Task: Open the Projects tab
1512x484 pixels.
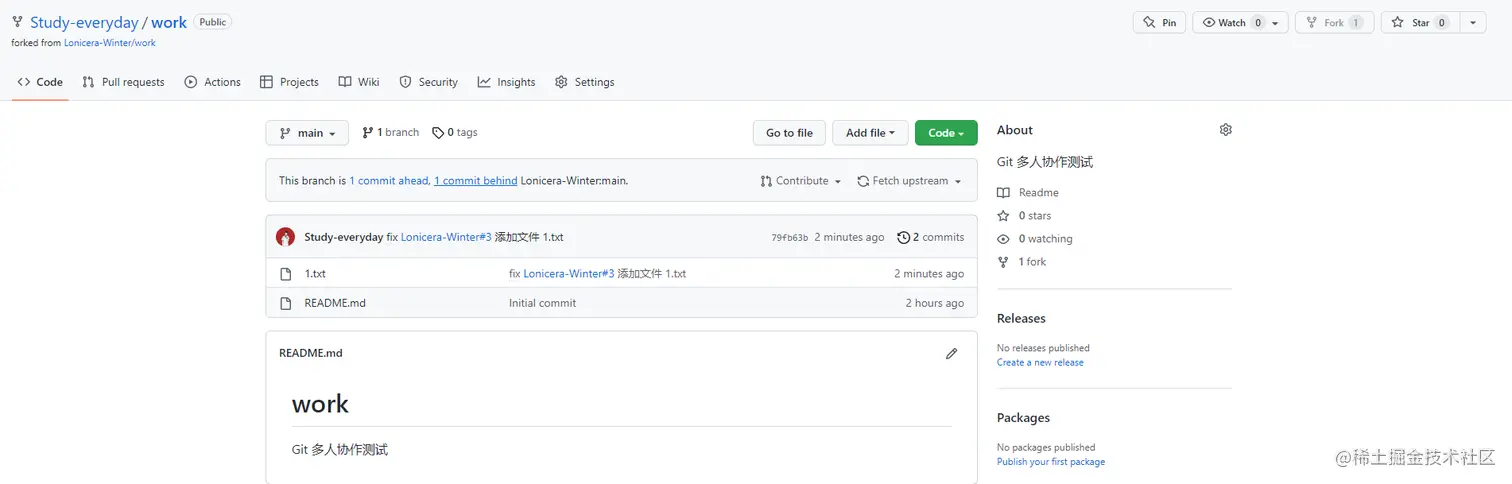Action: click(x=289, y=82)
